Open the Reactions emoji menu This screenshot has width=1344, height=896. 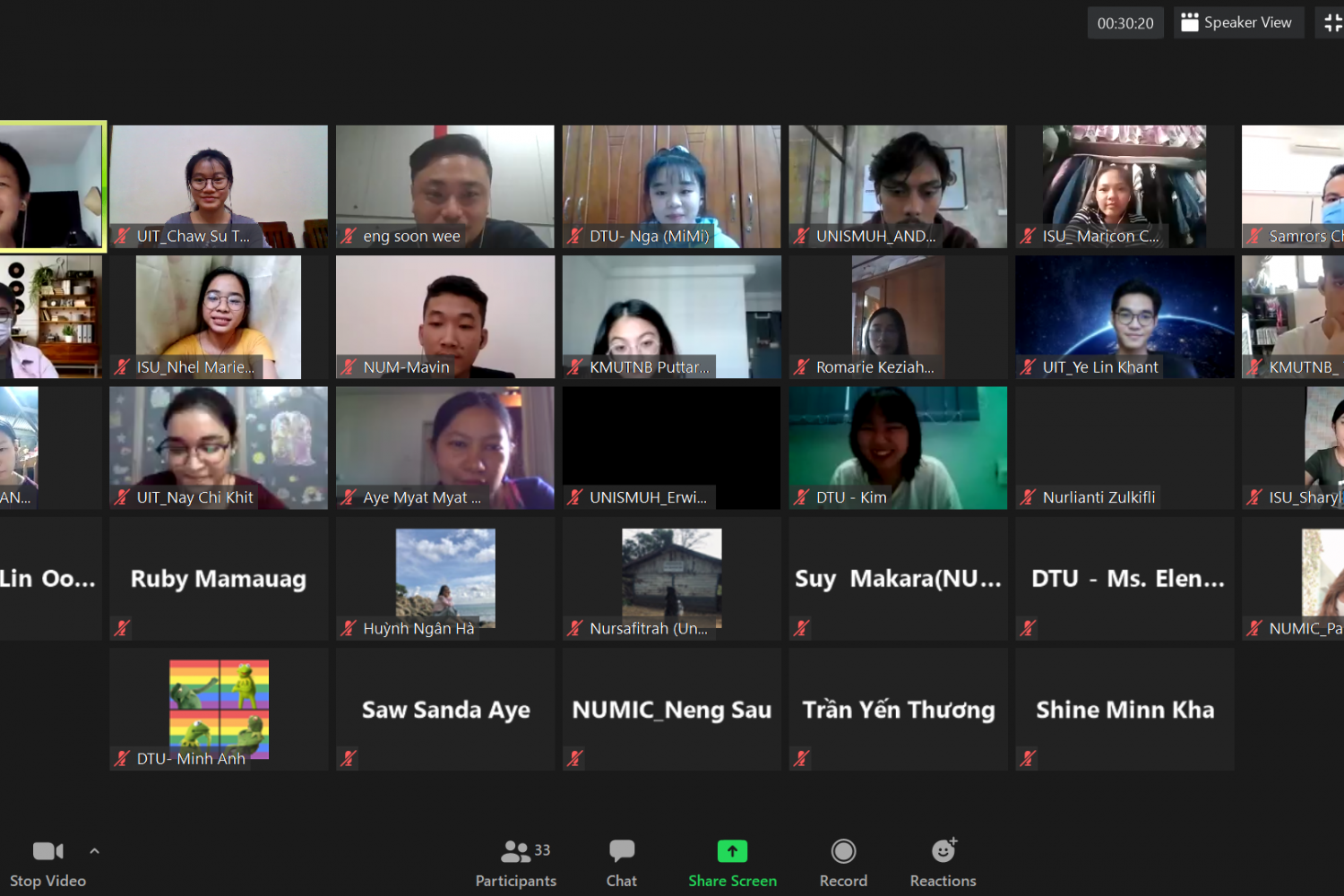point(943,851)
